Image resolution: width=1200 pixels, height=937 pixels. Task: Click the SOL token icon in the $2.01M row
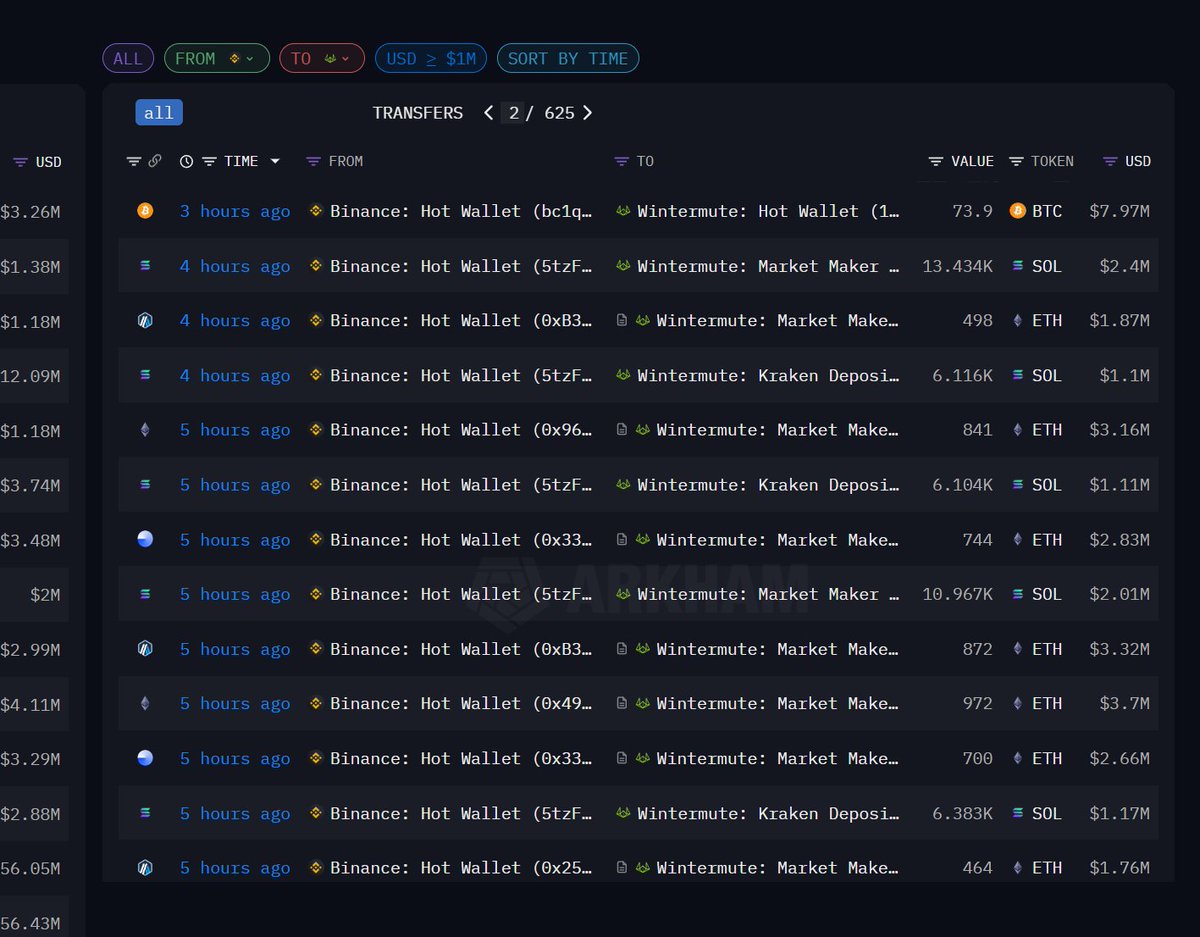point(1018,594)
